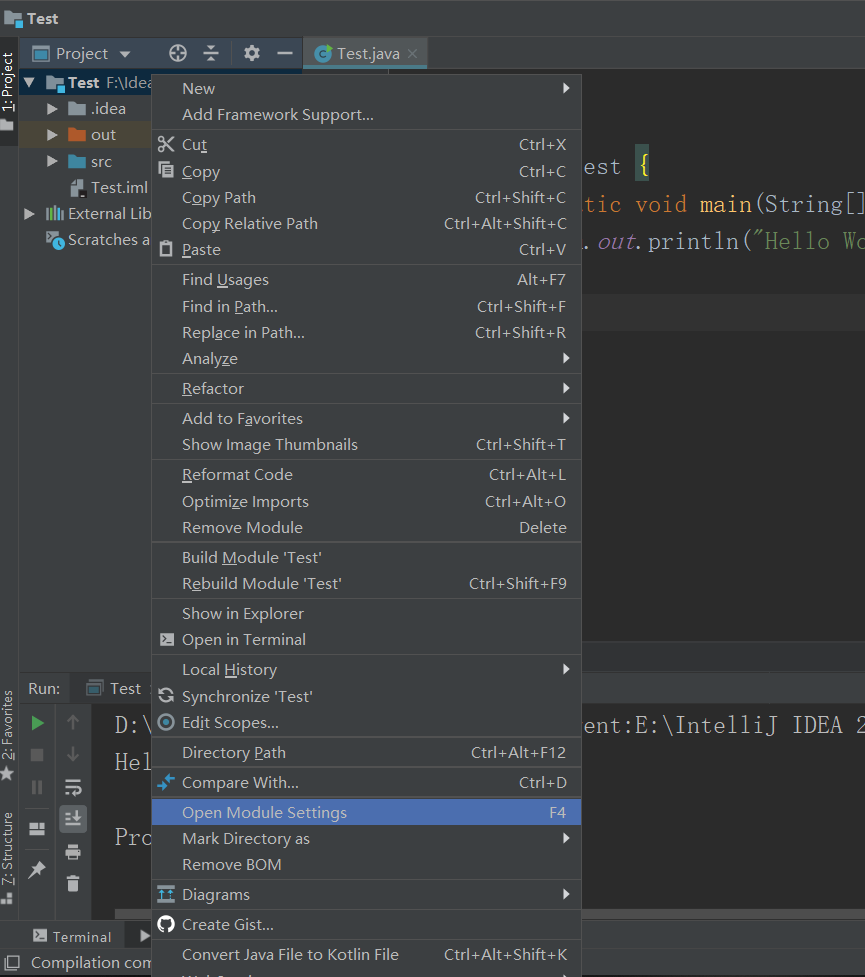Choose Compare With...
Image resolution: width=865 pixels, height=977 pixels.
pos(366,783)
